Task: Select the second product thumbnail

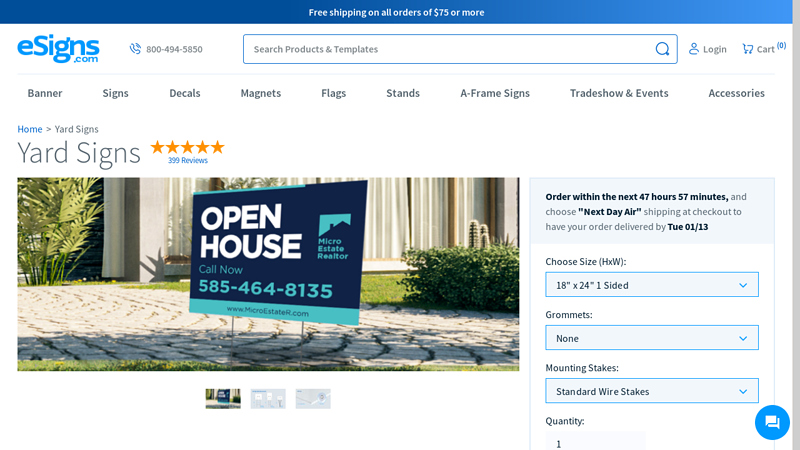Action: (x=268, y=399)
